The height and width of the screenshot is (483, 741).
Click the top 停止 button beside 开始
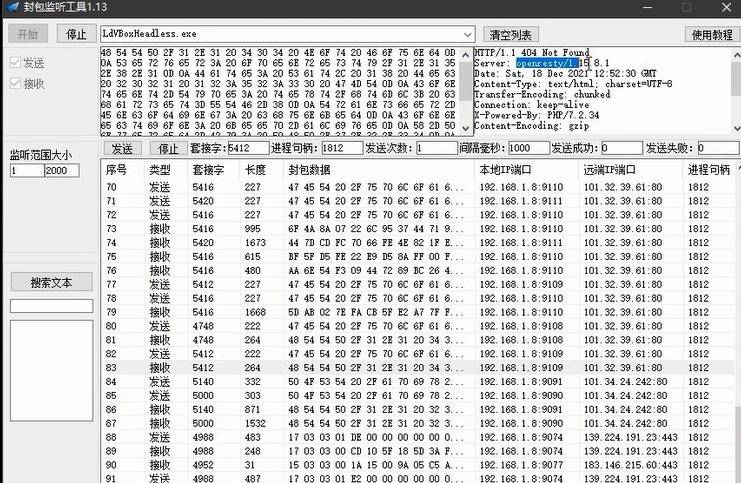[77, 34]
